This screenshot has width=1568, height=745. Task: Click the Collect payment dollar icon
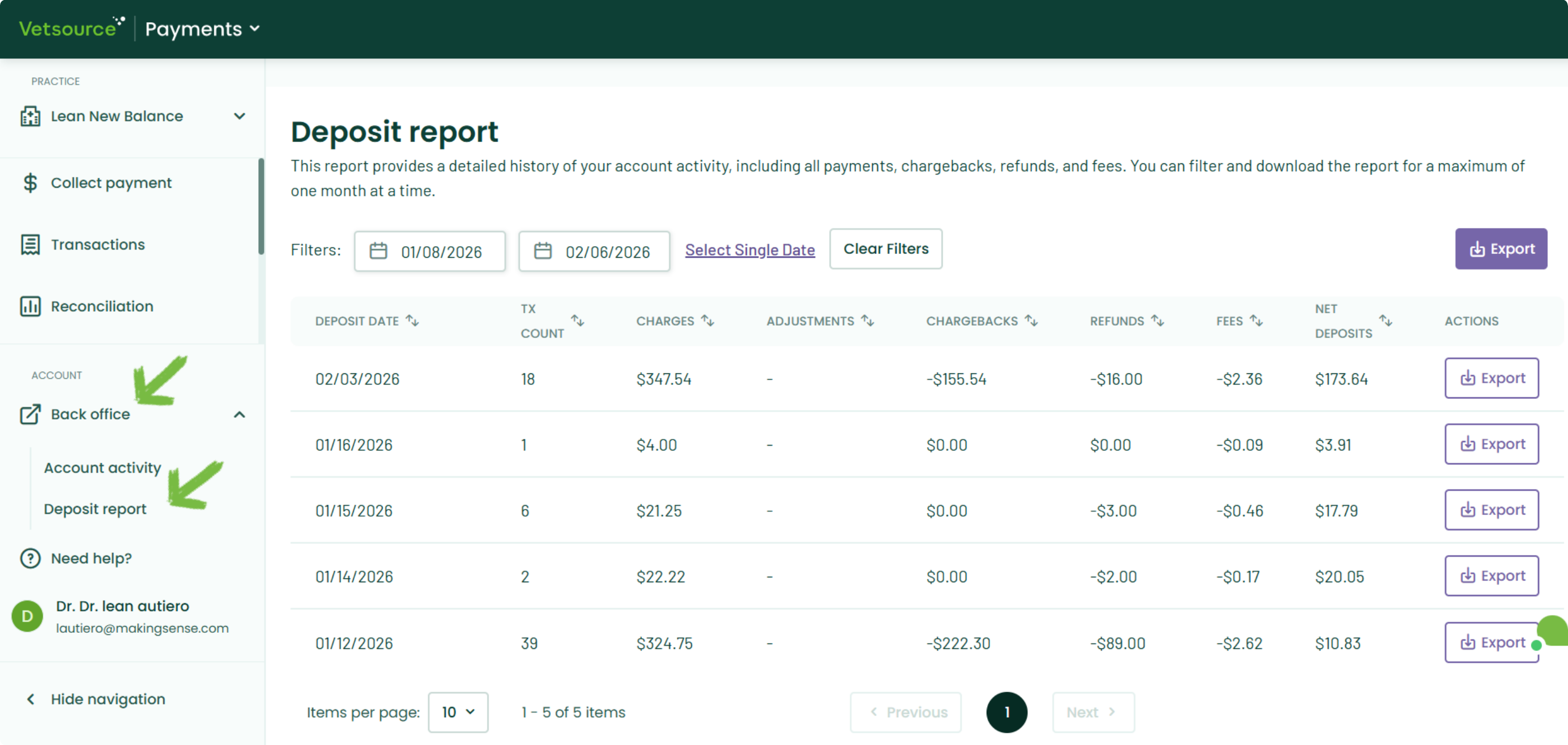pos(30,183)
